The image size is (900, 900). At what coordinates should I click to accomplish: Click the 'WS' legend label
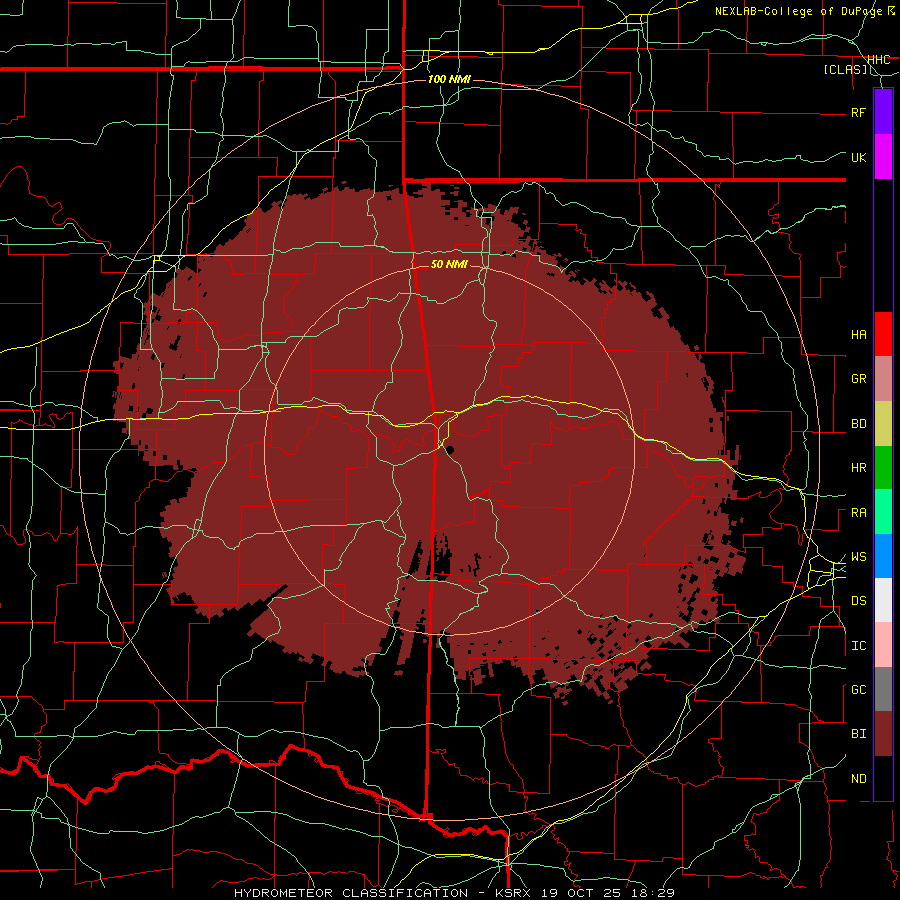click(x=859, y=557)
